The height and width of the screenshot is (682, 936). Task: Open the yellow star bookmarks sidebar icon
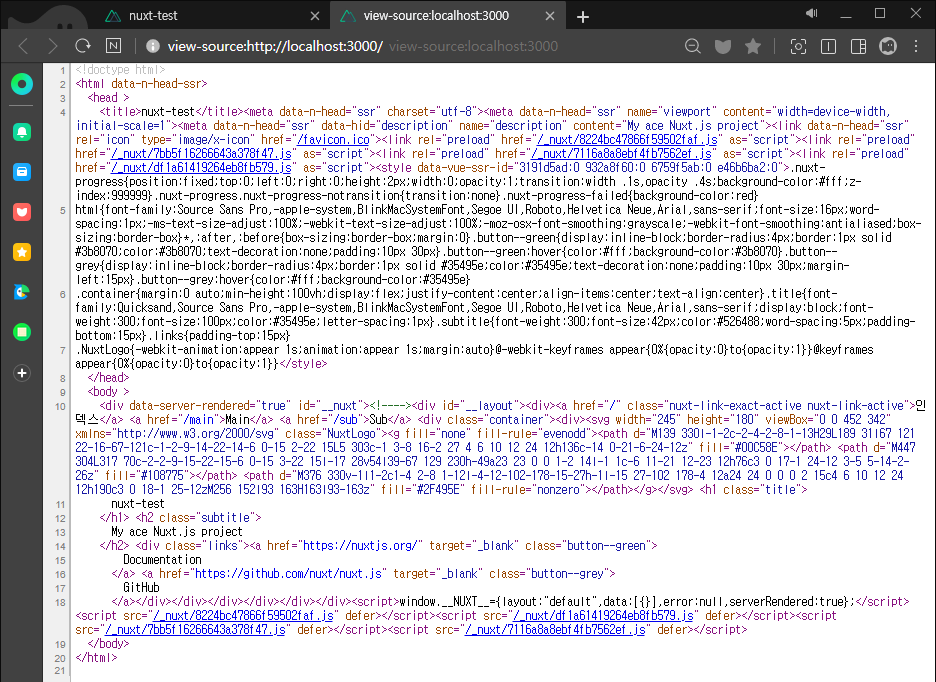22,252
